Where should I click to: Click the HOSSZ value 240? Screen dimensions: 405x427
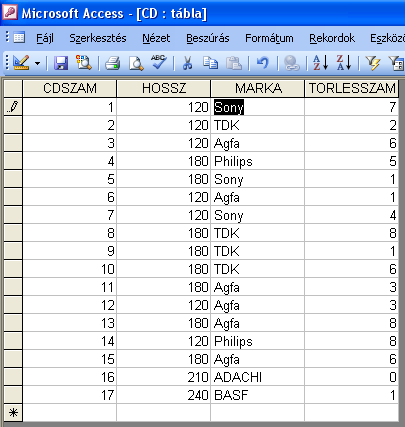tap(164, 395)
